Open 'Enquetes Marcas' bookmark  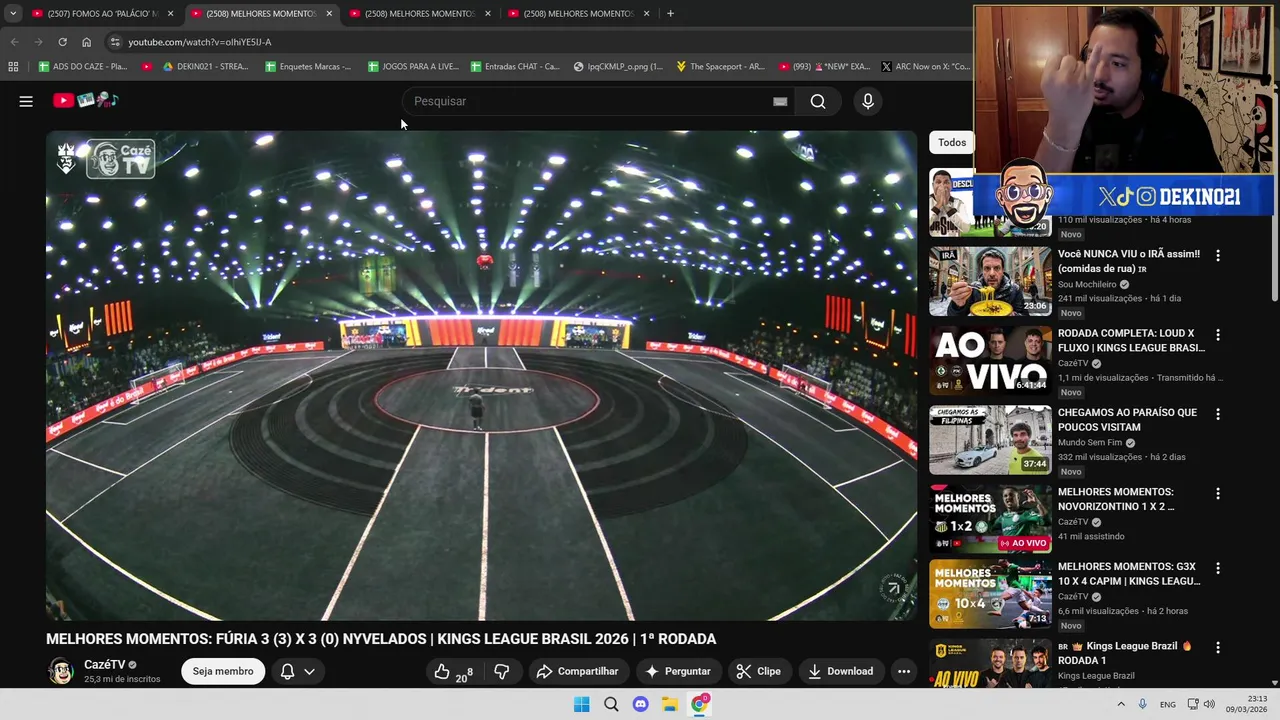pos(308,67)
